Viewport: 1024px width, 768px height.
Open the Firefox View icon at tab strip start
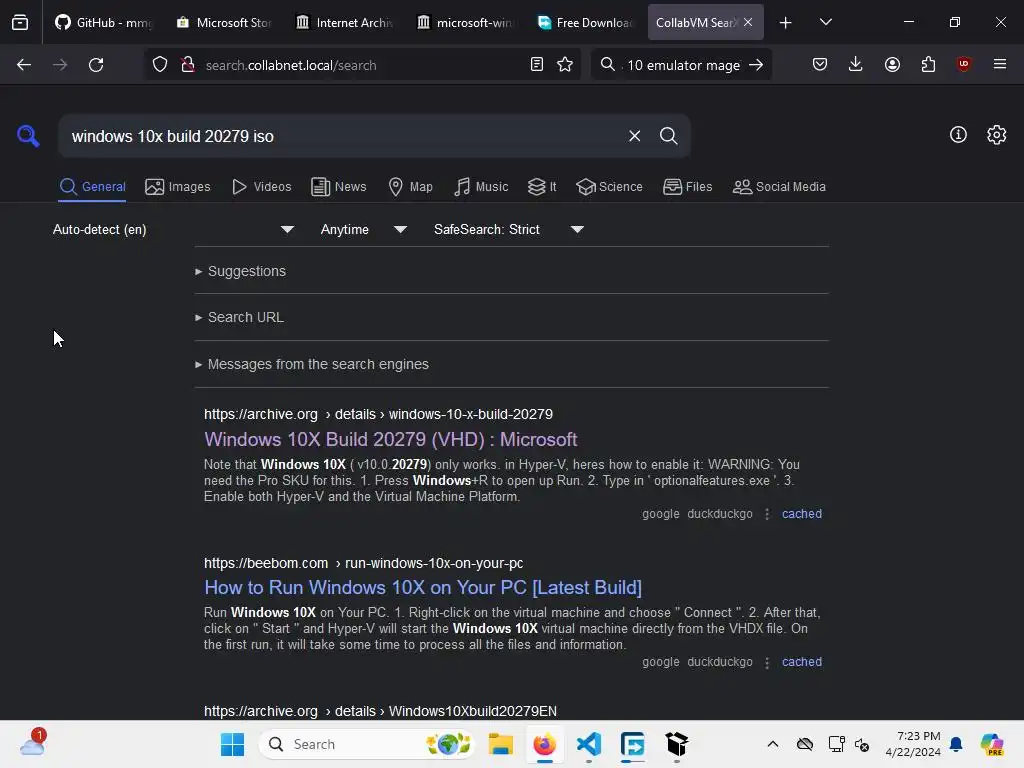[x=20, y=22]
